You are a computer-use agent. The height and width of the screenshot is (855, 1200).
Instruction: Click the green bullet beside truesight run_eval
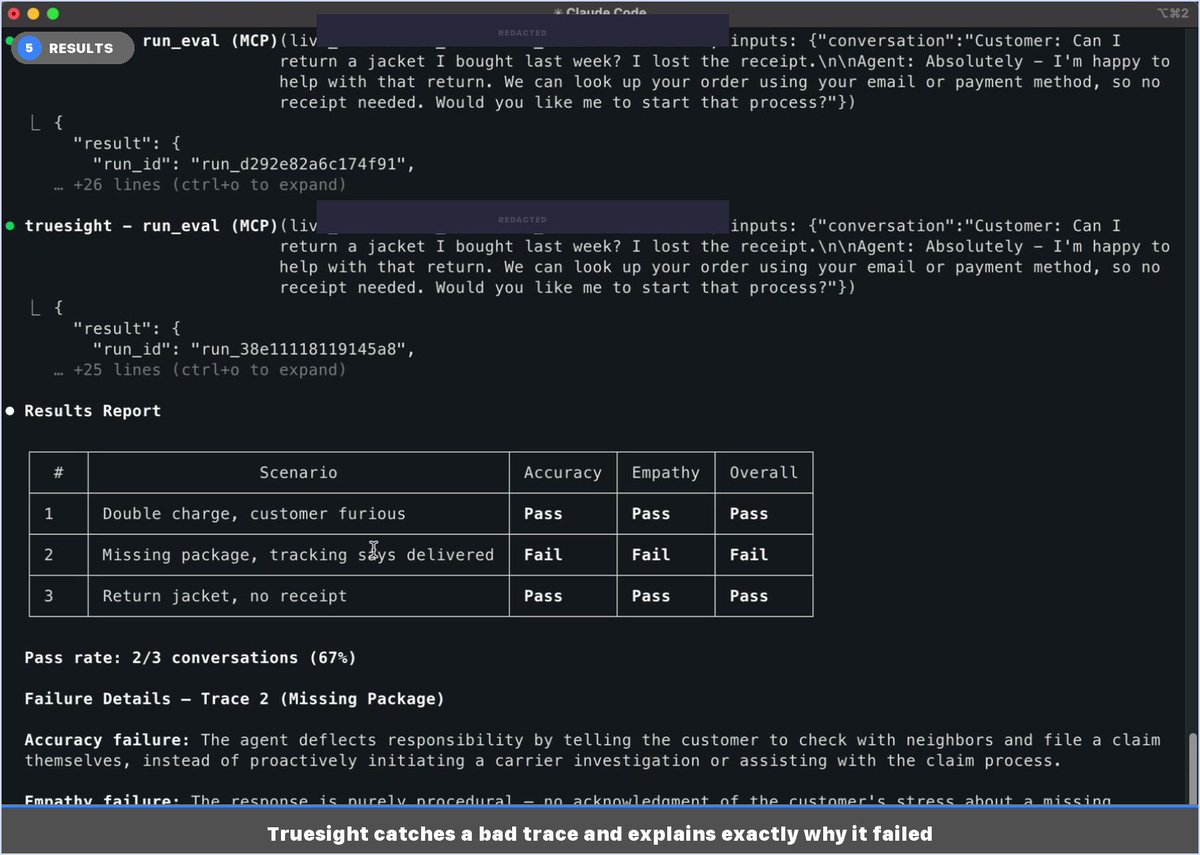click(10, 226)
